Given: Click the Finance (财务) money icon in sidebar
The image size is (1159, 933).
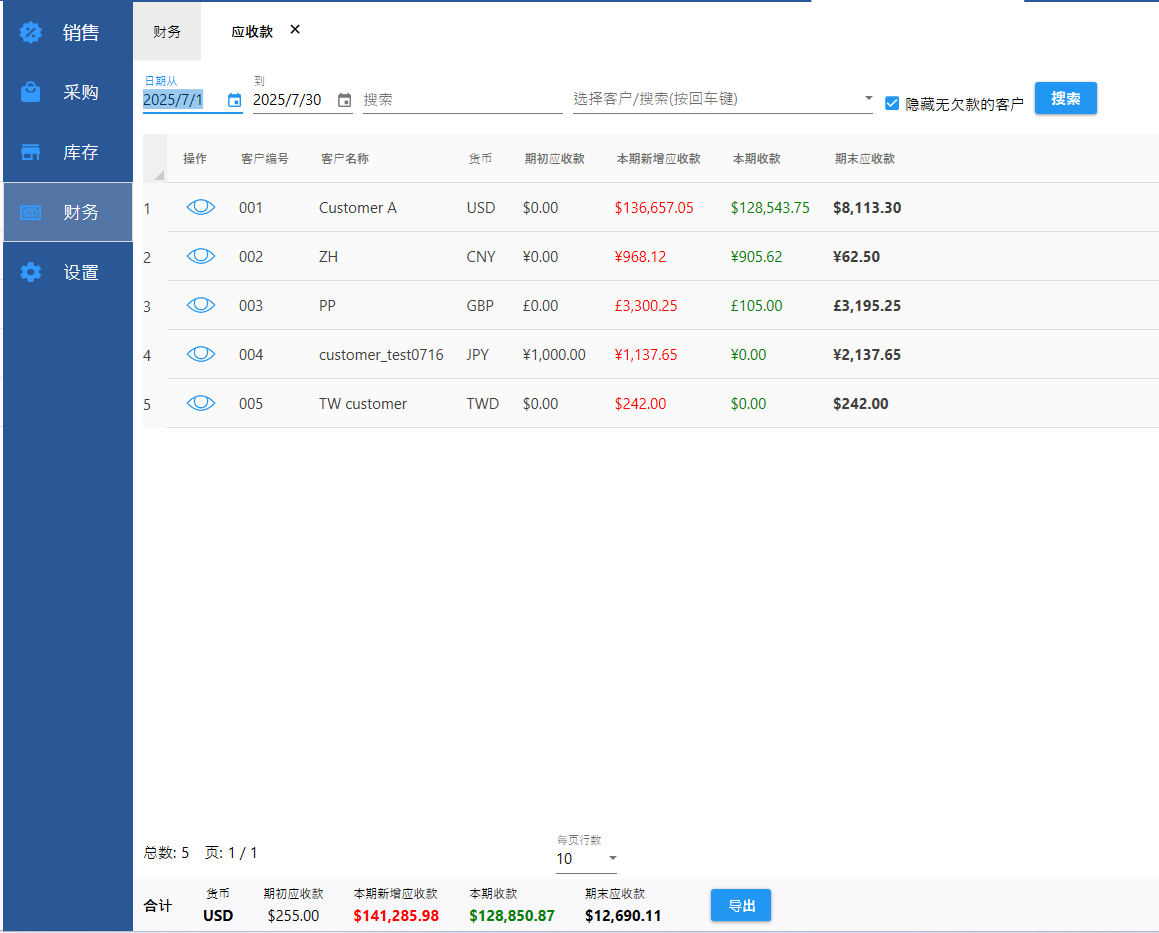Looking at the screenshot, I should [31, 212].
